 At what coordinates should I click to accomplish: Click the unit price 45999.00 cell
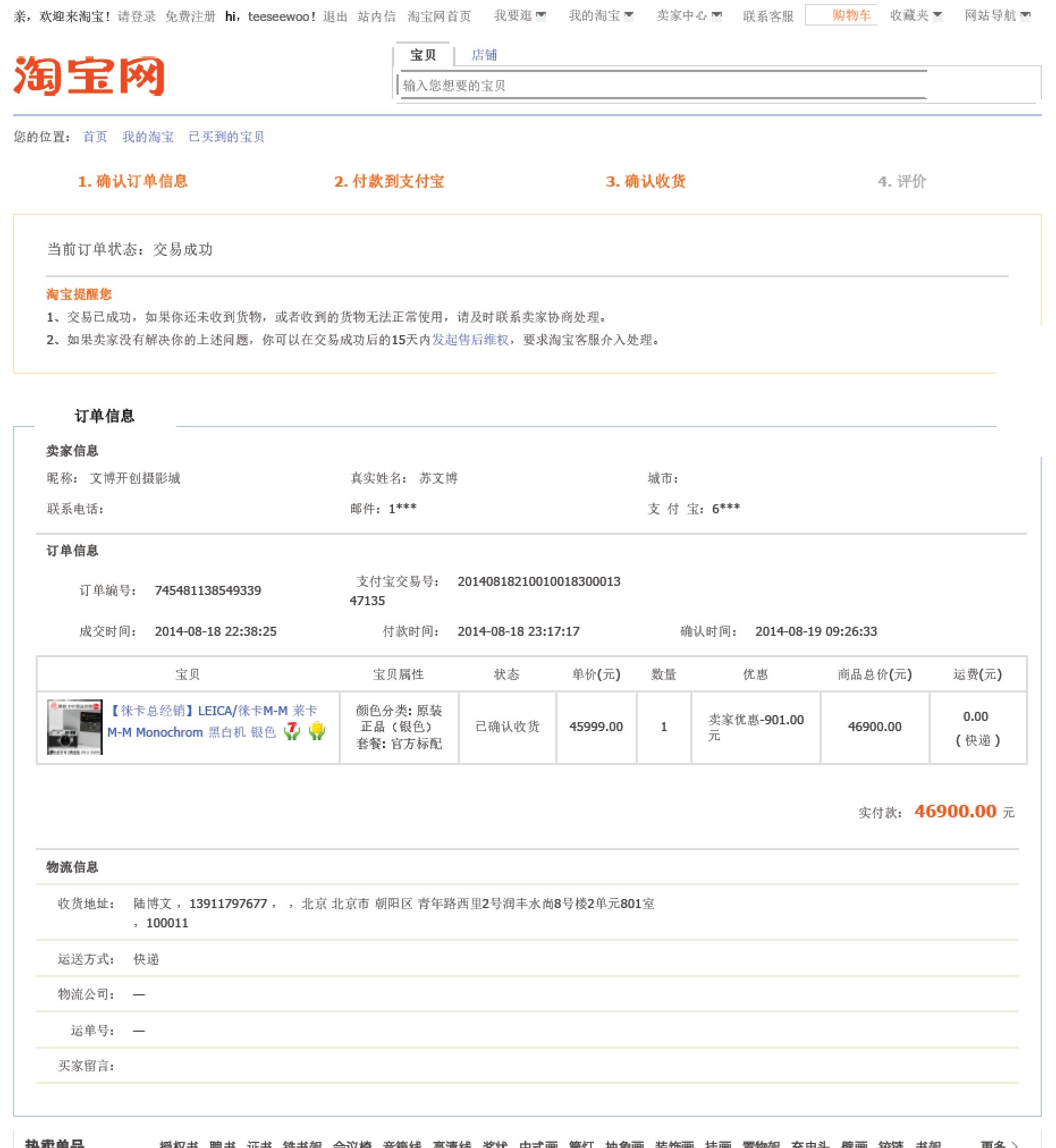[x=596, y=727]
